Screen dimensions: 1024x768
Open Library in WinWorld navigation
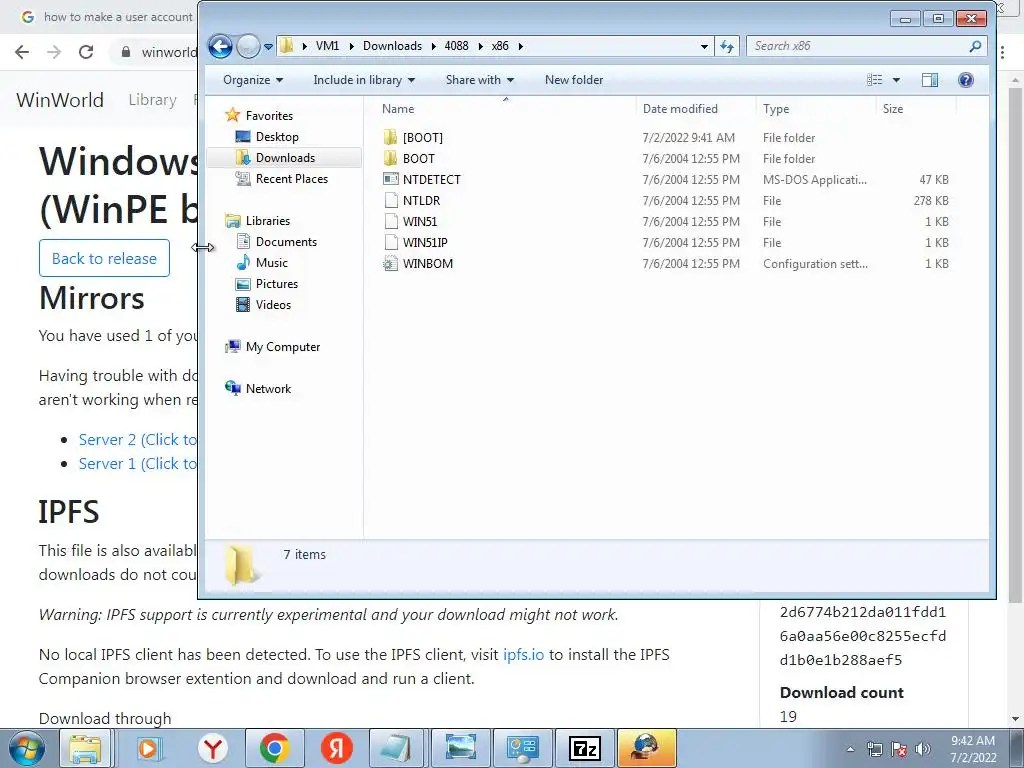[152, 100]
